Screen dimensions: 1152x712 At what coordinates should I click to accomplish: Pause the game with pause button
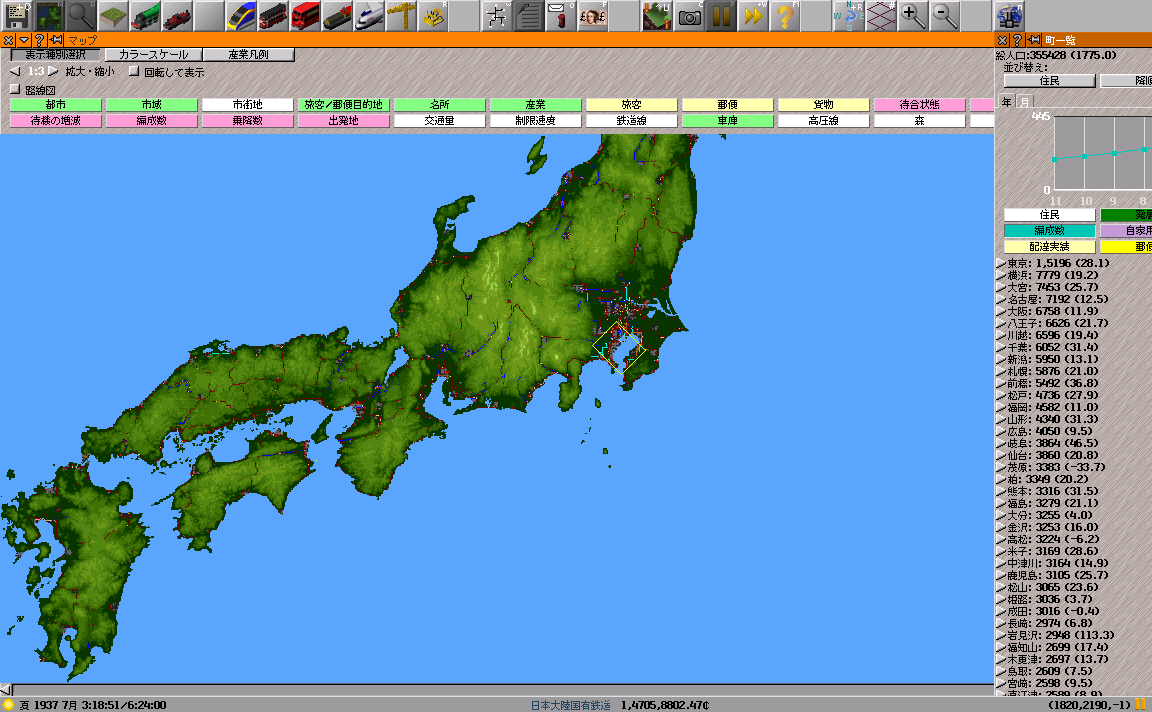(721, 15)
